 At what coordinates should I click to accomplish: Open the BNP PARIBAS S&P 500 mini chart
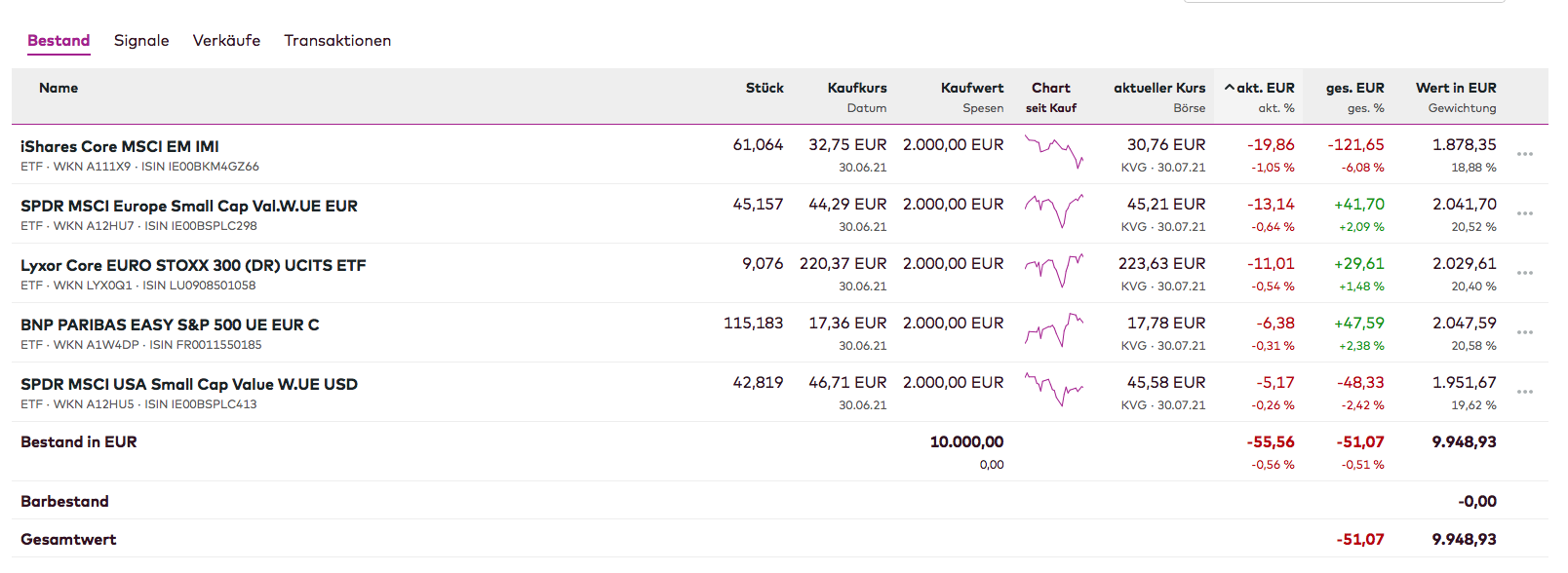1053,330
